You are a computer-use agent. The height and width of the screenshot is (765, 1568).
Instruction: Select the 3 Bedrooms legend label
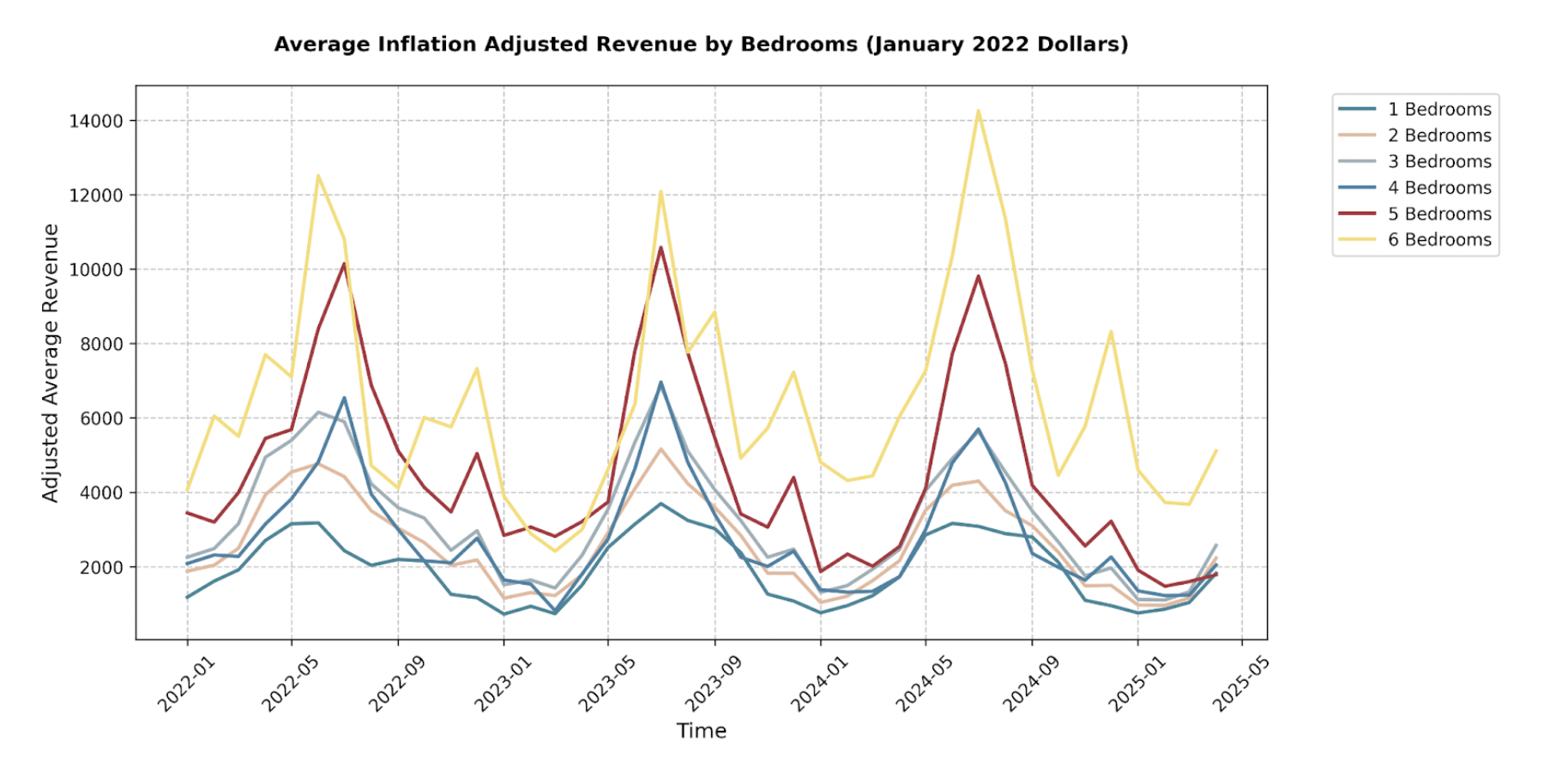[x=1439, y=161]
